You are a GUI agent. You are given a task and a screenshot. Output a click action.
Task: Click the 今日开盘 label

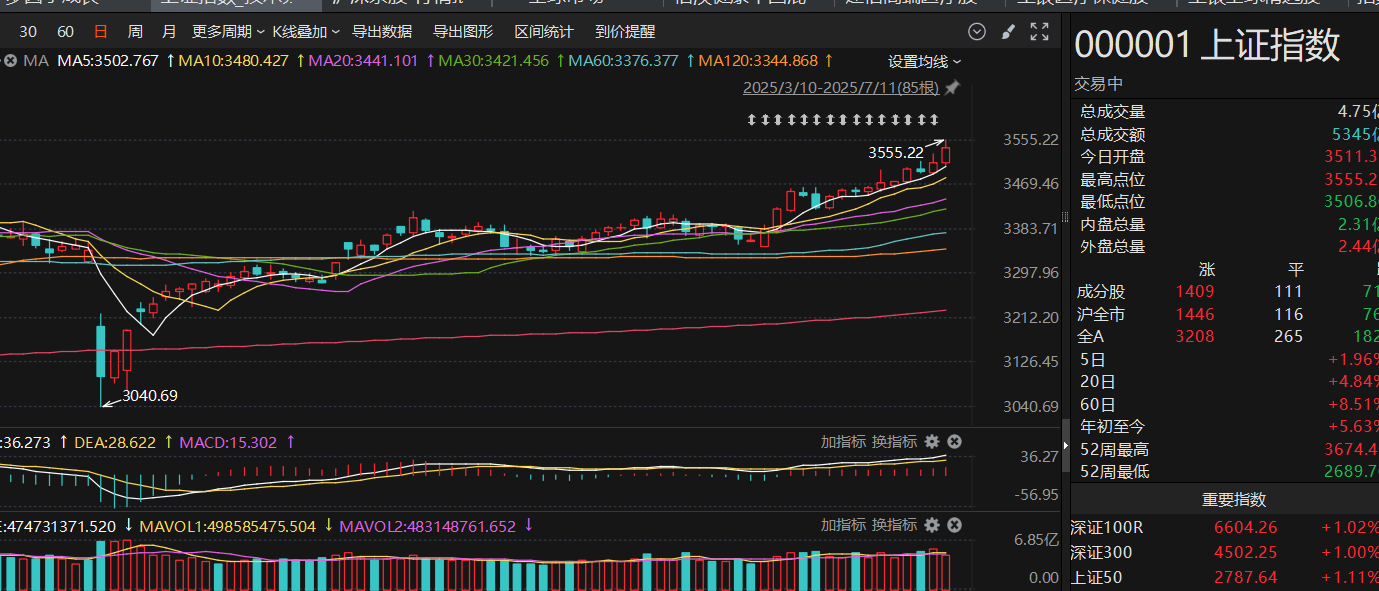click(1113, 157)
